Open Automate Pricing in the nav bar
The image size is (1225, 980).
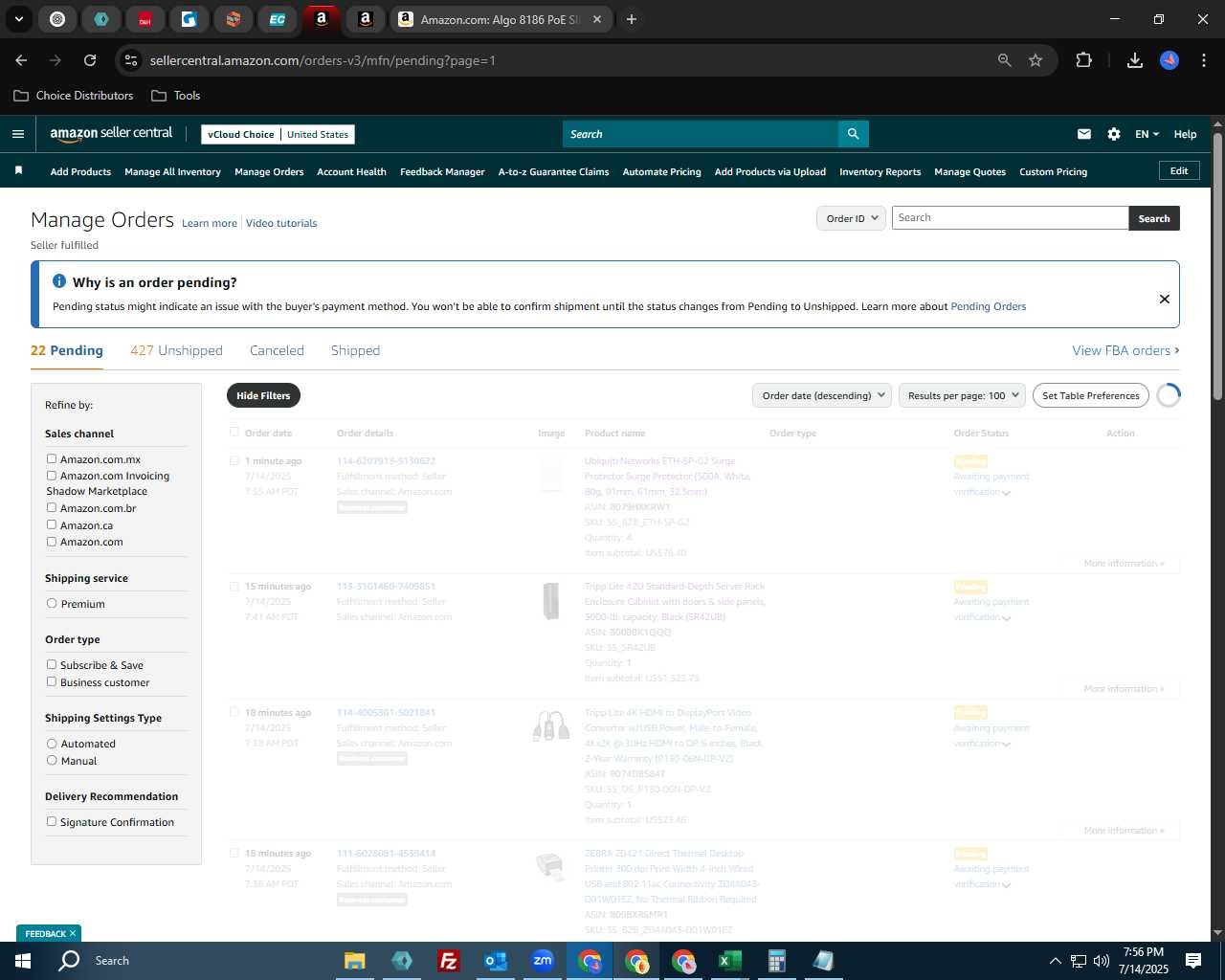(x=661, y=171)
